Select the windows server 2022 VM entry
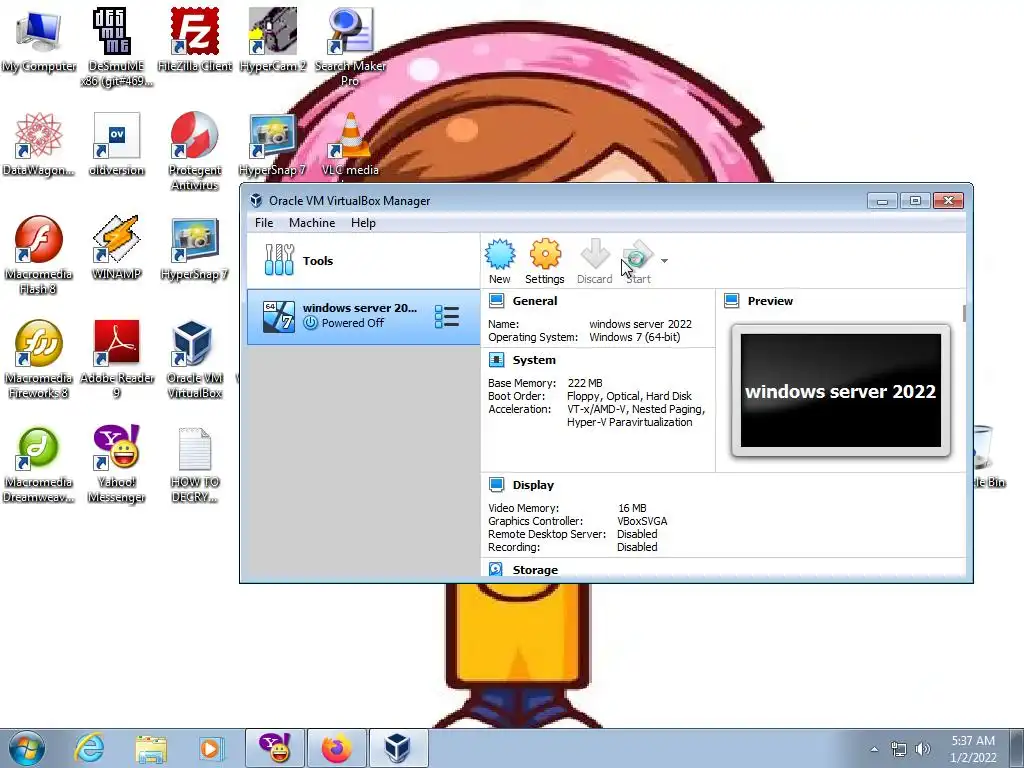 tap(364, 317)
